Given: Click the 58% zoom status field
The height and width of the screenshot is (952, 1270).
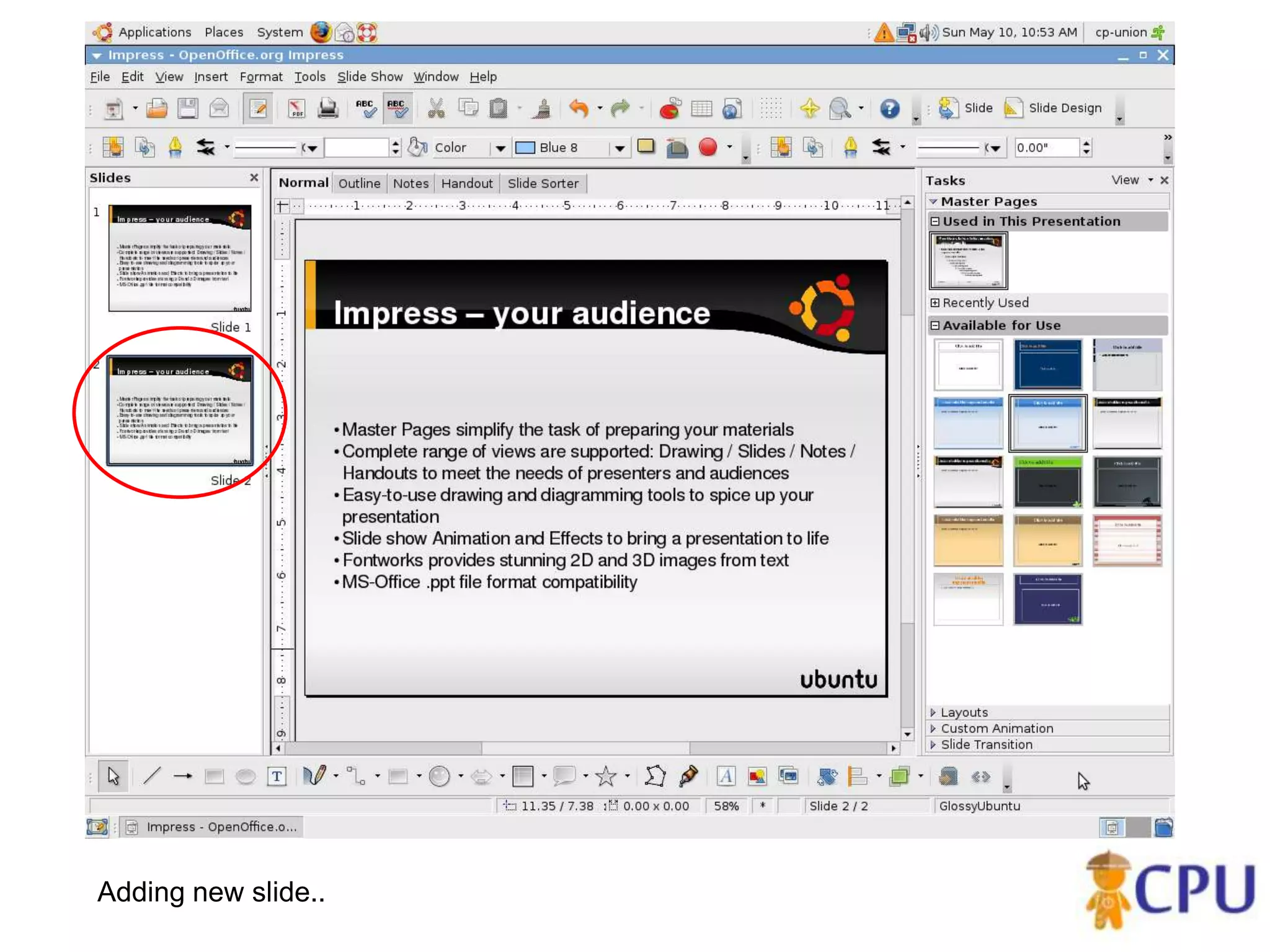Looking at the screenshot, I should [x=726, y=806].
